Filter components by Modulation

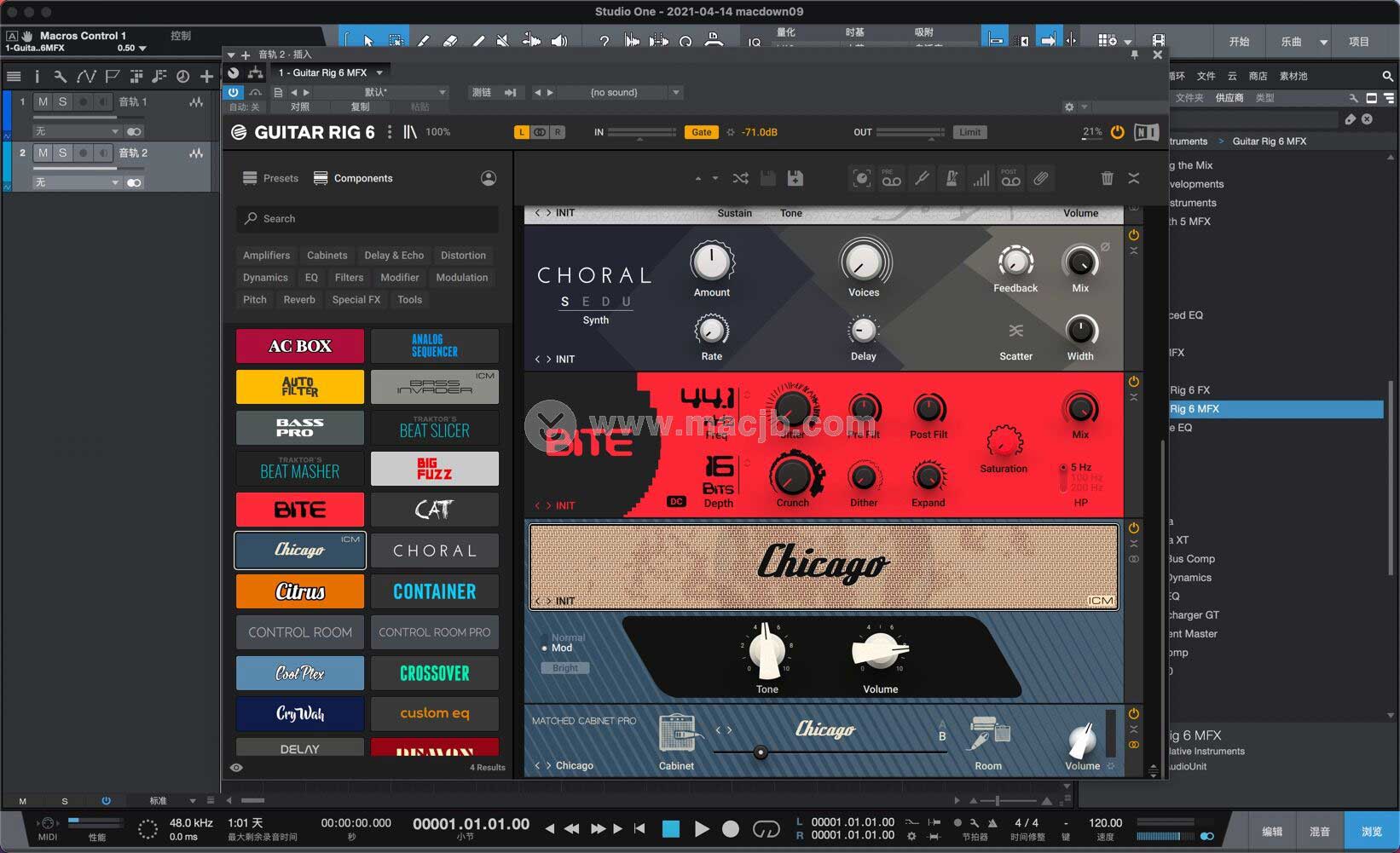point(462,278)
